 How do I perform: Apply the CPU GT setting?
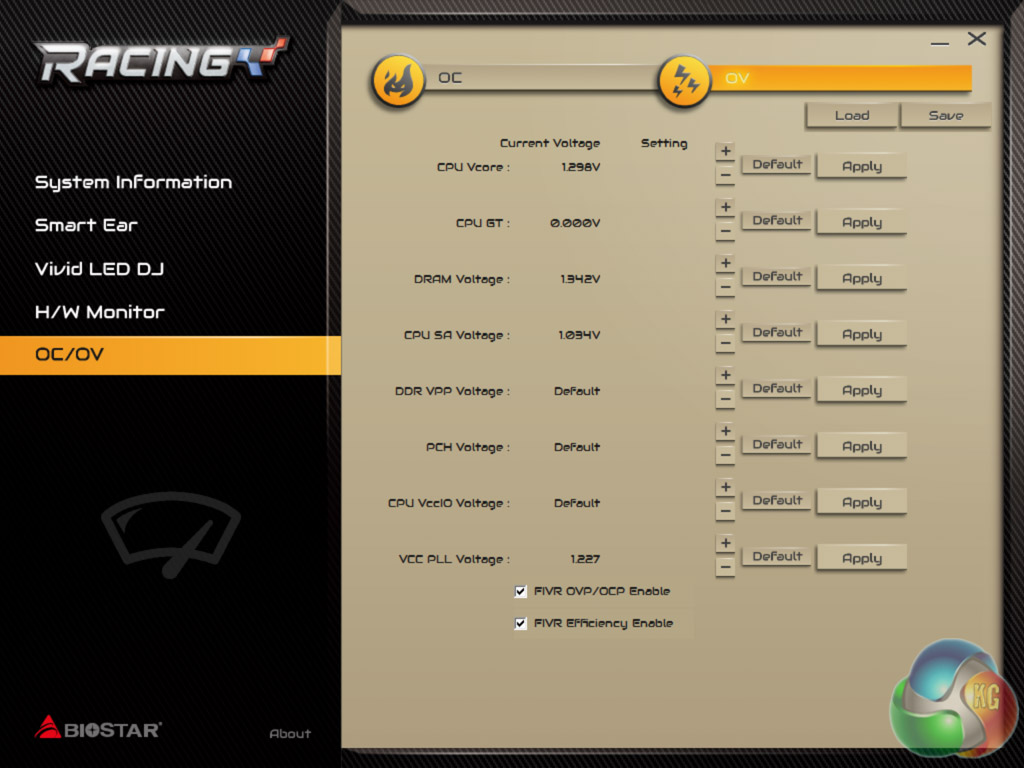click(861, 223)
